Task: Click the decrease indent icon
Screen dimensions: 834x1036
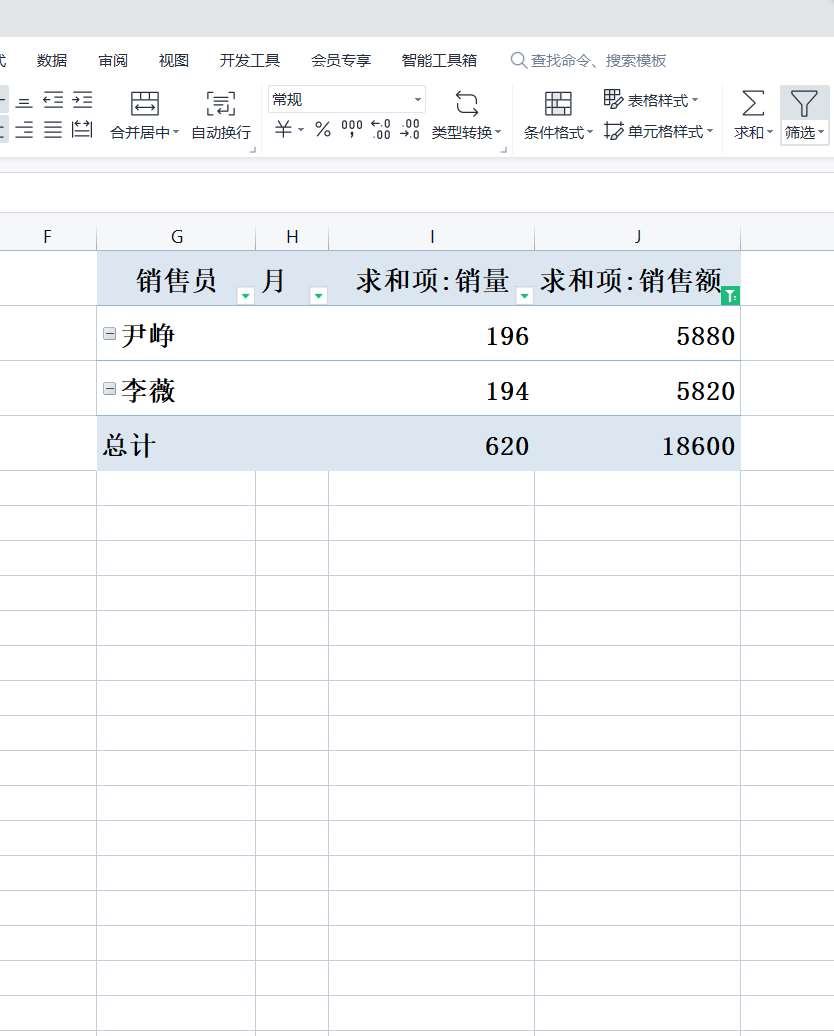Action: 53,100
